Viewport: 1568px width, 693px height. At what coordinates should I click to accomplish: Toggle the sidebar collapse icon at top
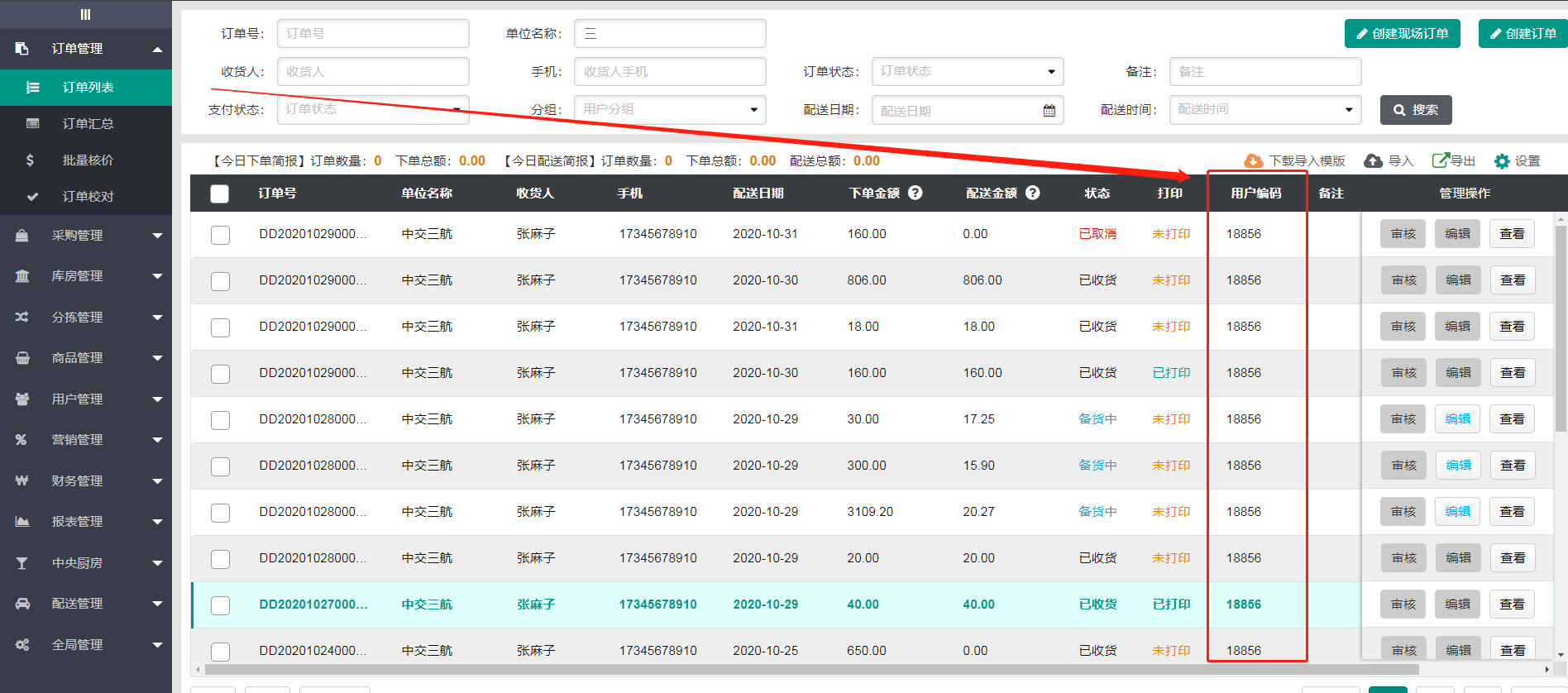[85, 14]
